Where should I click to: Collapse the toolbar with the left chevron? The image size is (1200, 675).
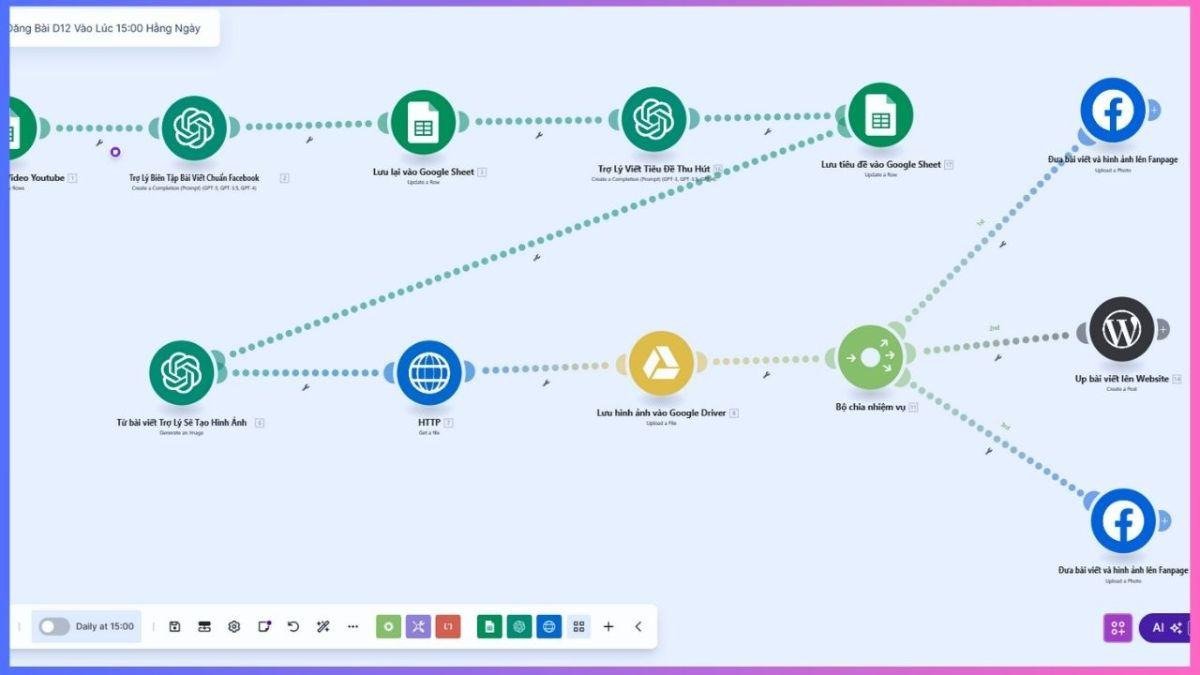(x=638, y=627)
